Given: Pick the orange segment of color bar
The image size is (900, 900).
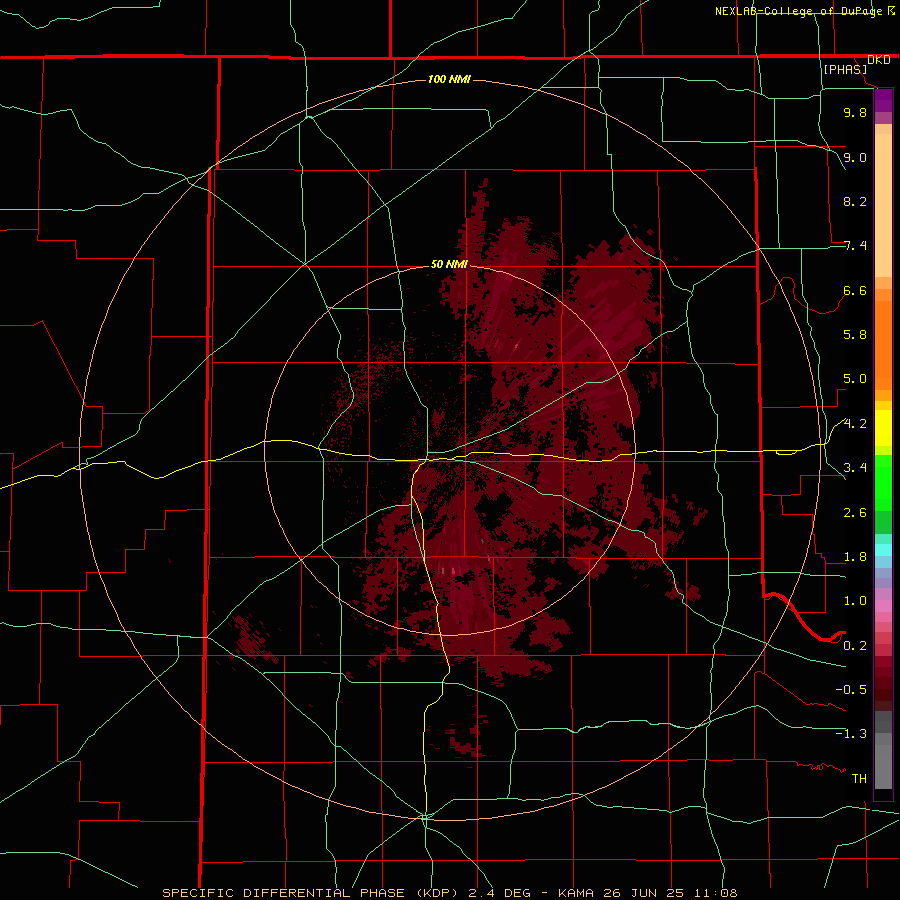Looking at the screenshot, I should (x=883, y=345).
